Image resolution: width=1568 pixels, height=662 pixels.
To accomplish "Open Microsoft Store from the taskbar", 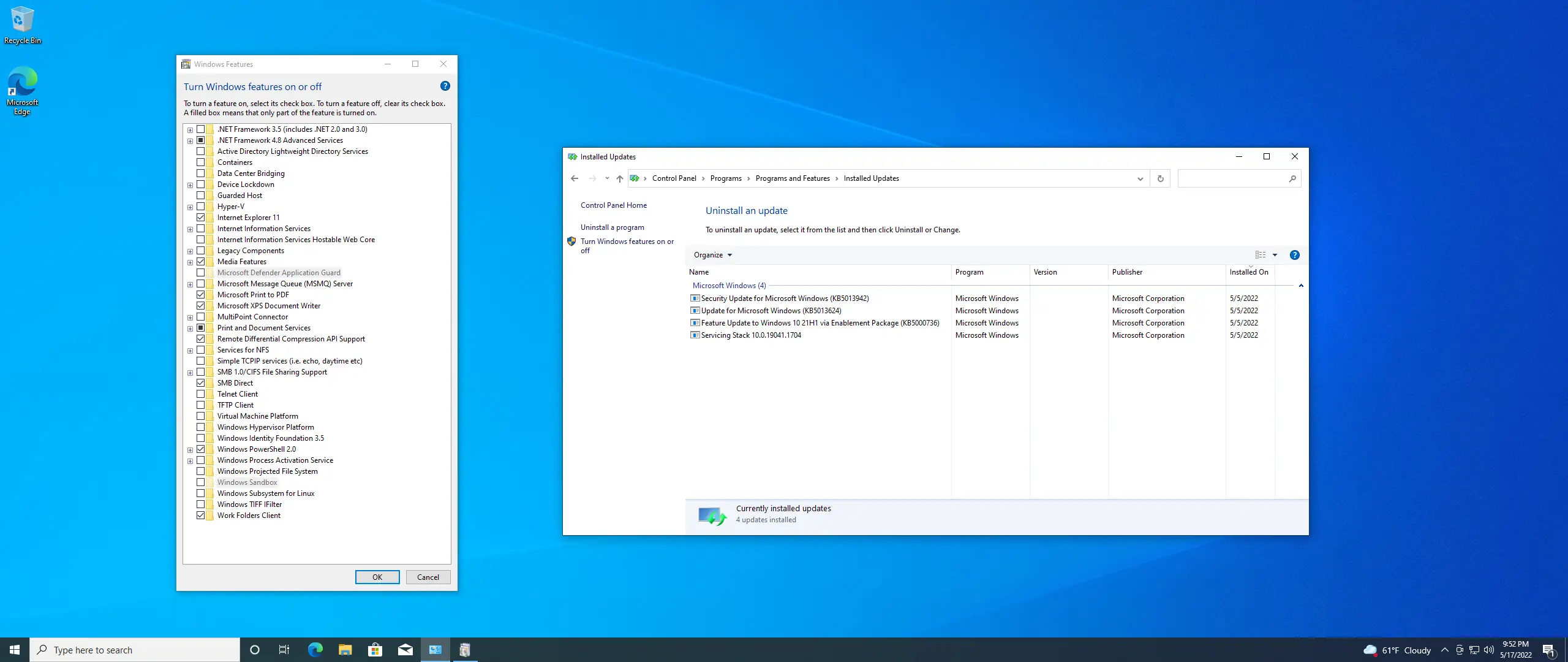I will (x=375, y=650).
